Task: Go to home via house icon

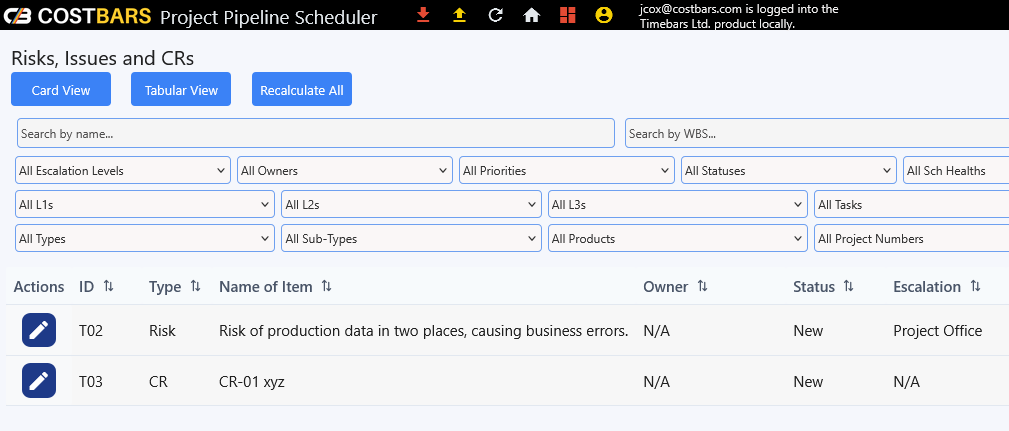Action: (532, 15)
